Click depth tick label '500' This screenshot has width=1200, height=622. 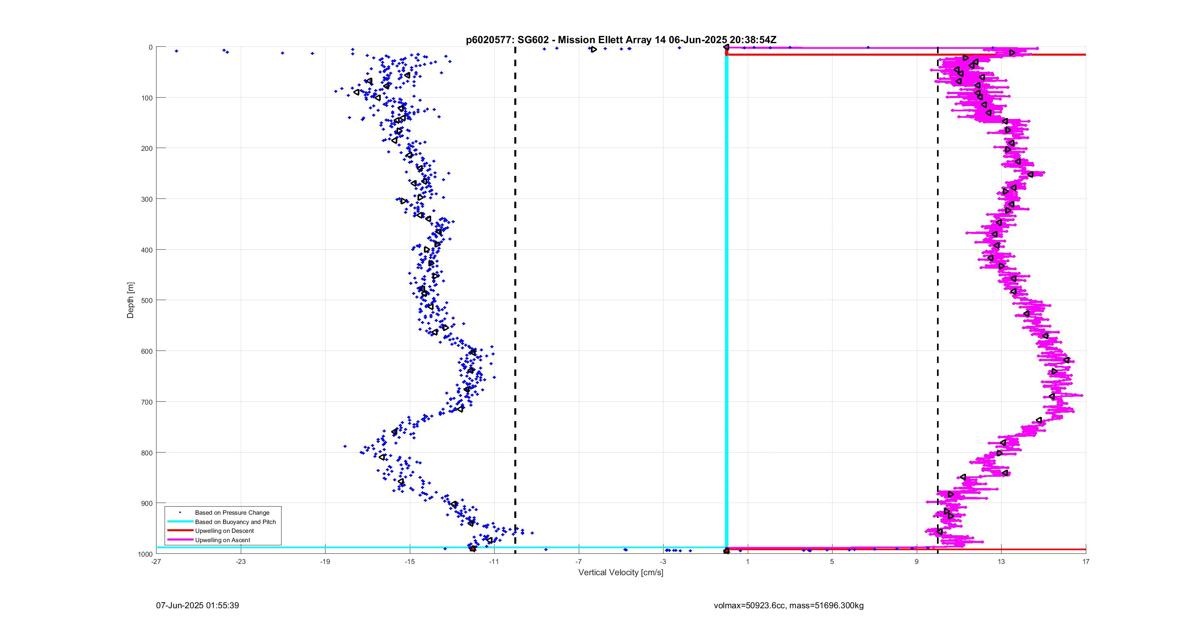146,300
